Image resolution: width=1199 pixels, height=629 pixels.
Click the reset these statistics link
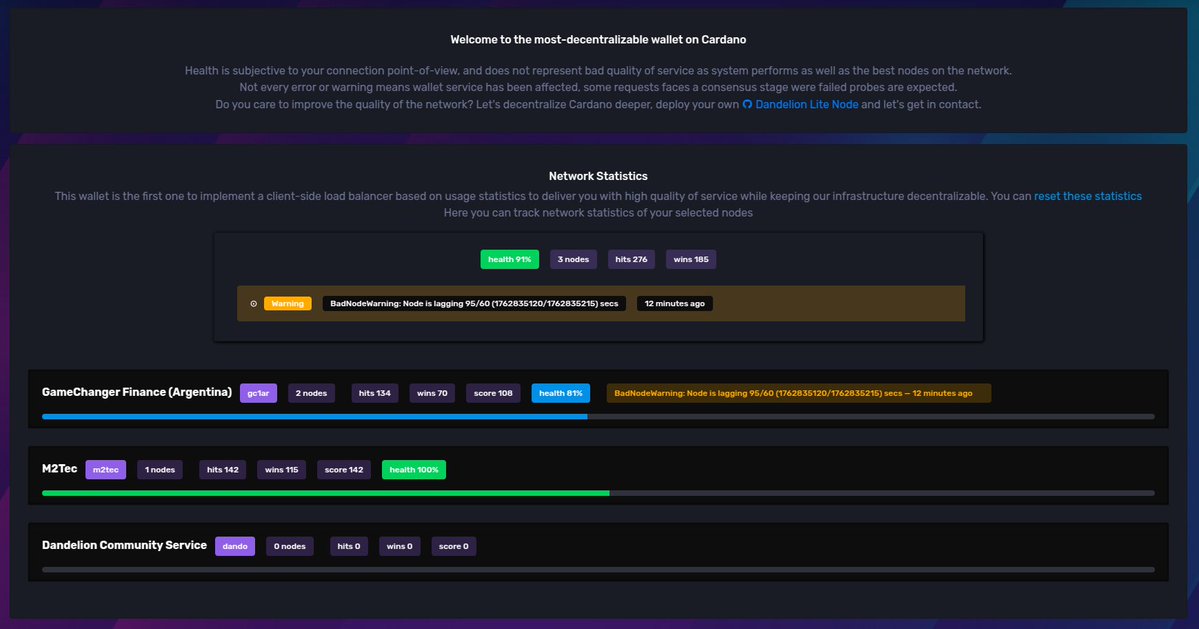point(1088,195)
